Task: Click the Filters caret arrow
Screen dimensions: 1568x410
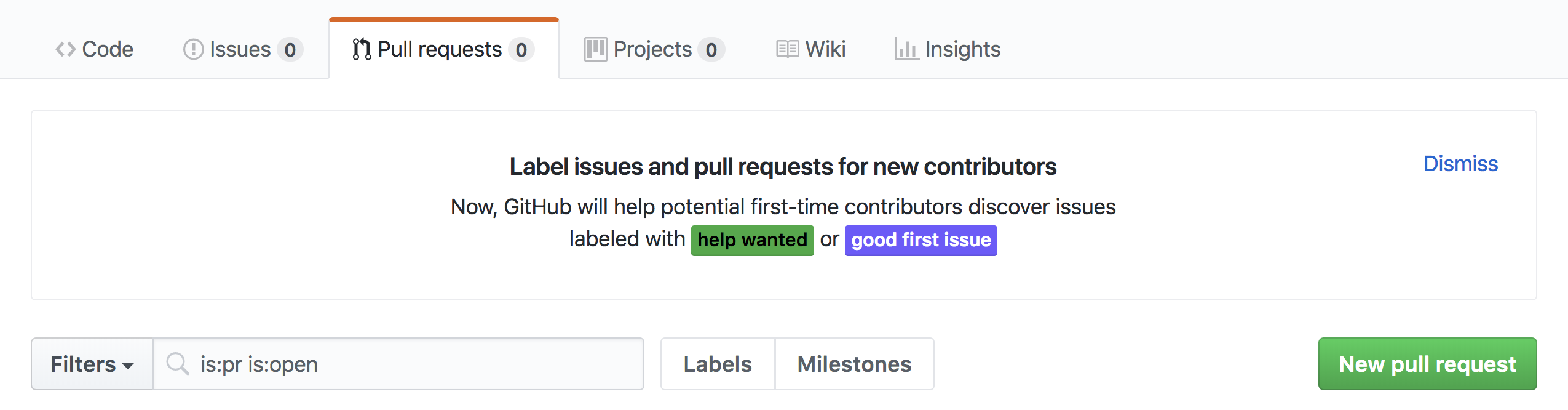Action: (128, 366)
